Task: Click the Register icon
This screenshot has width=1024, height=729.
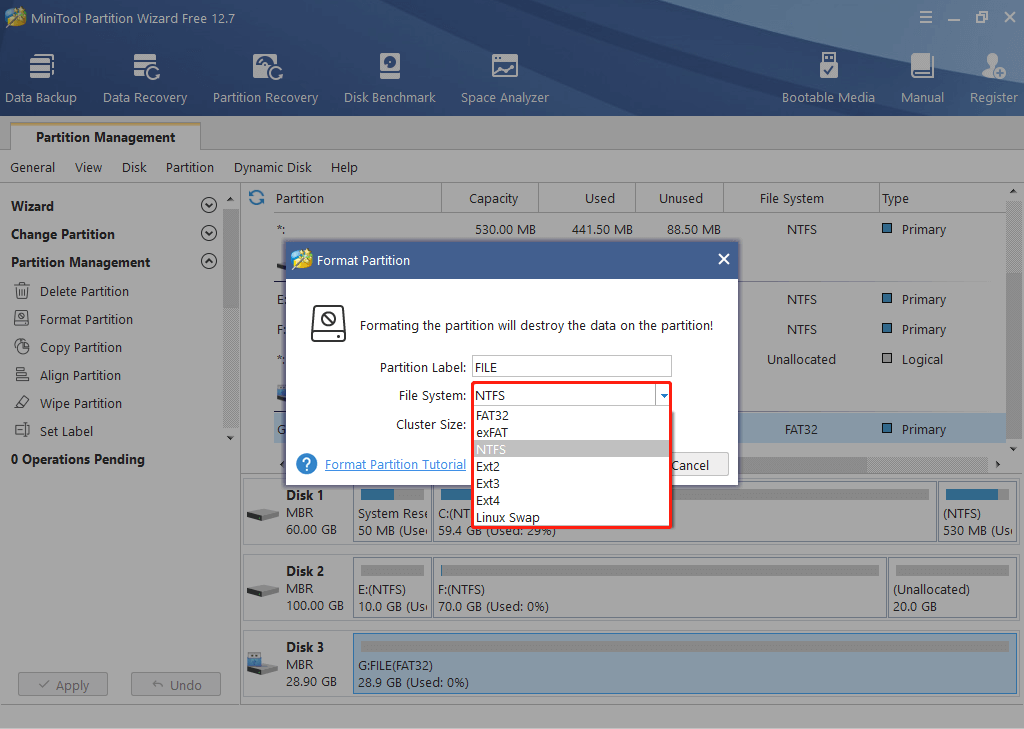Action: 993,67
